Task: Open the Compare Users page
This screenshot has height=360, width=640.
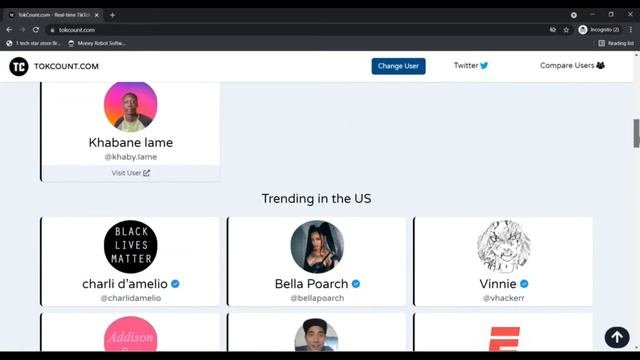Action: (572, 66)
